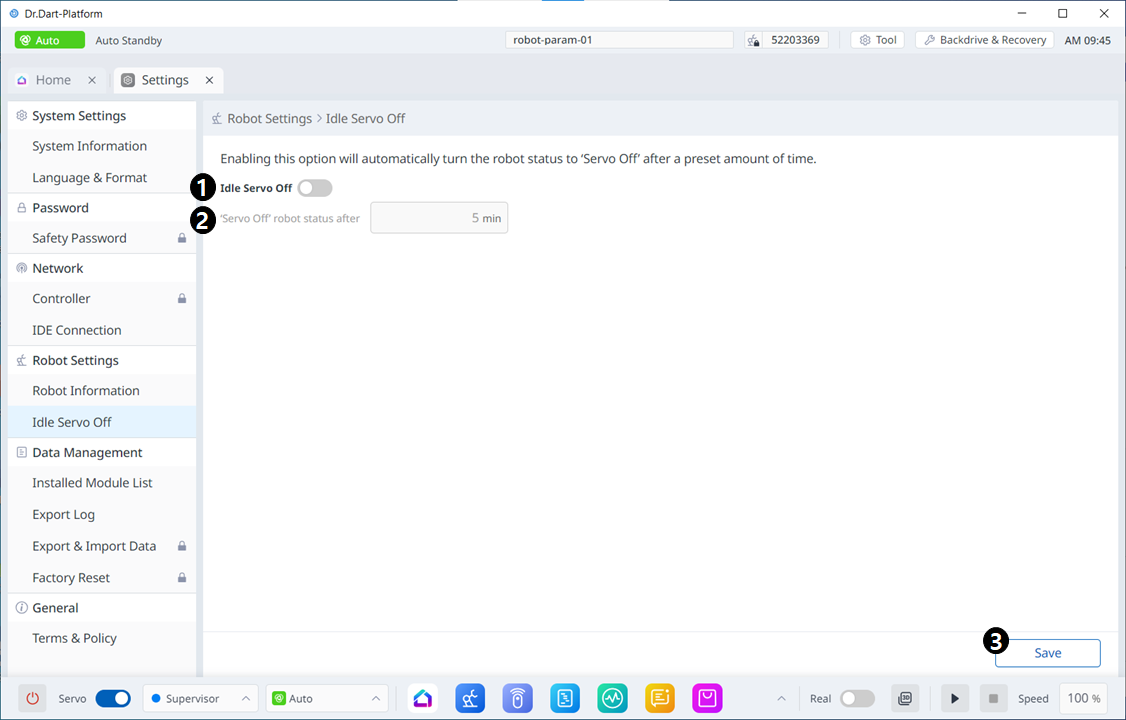Screen dimensions: 1126x720
Task: Click the Save button
Action: coord(1047,653)
